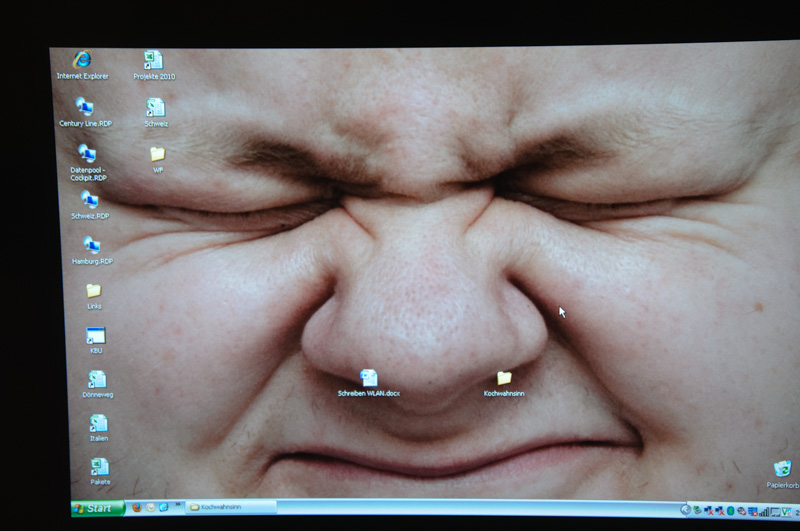
Task: Expand hidden system tray icons arrow
Action: click(686, 510)
